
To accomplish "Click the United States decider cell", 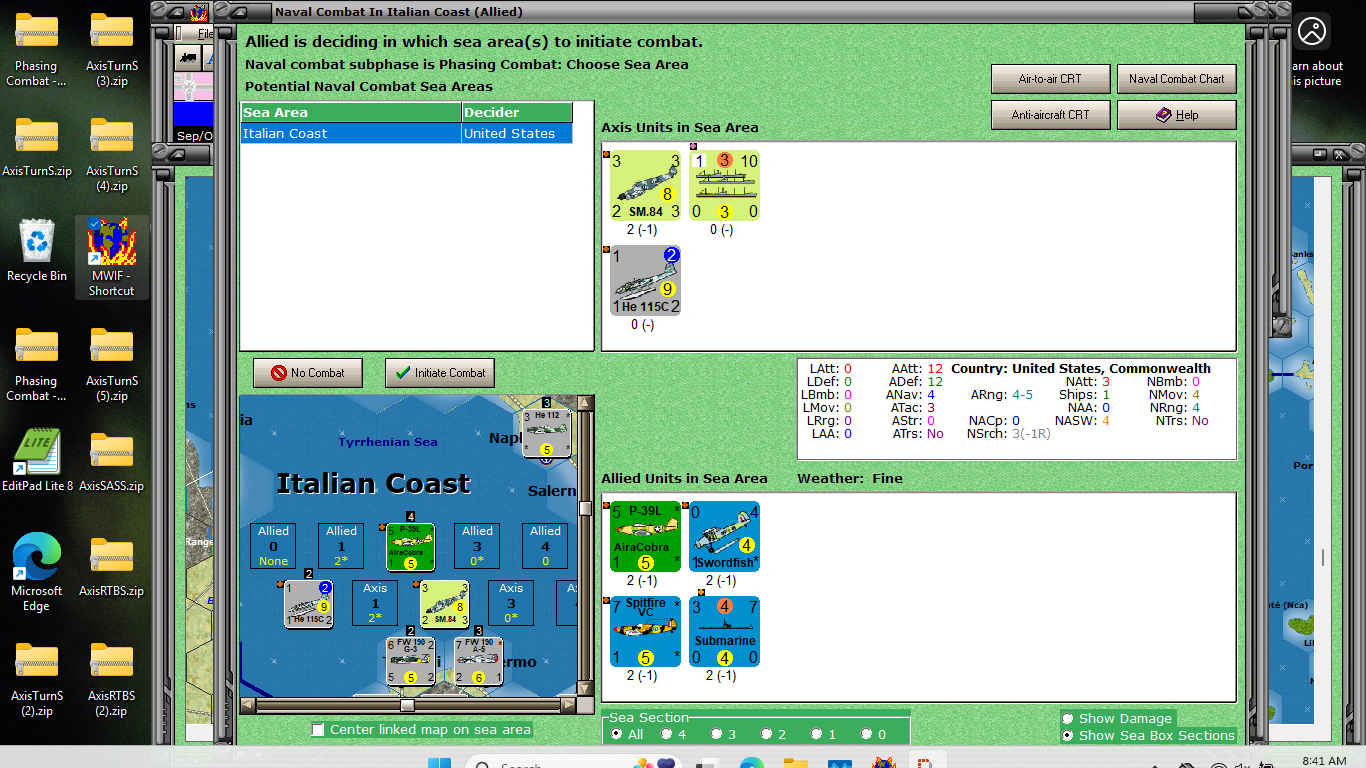I will (517, 134).
